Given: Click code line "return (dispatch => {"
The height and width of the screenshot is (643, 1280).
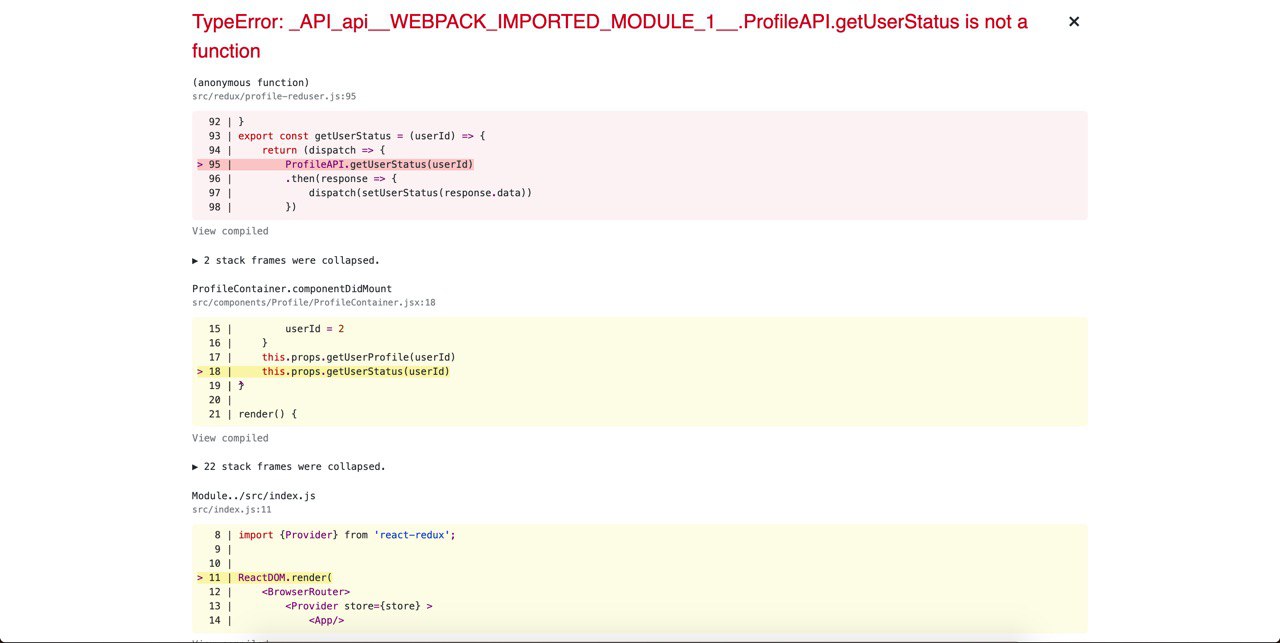Looking at the screenshot, I should click(323, 150).
